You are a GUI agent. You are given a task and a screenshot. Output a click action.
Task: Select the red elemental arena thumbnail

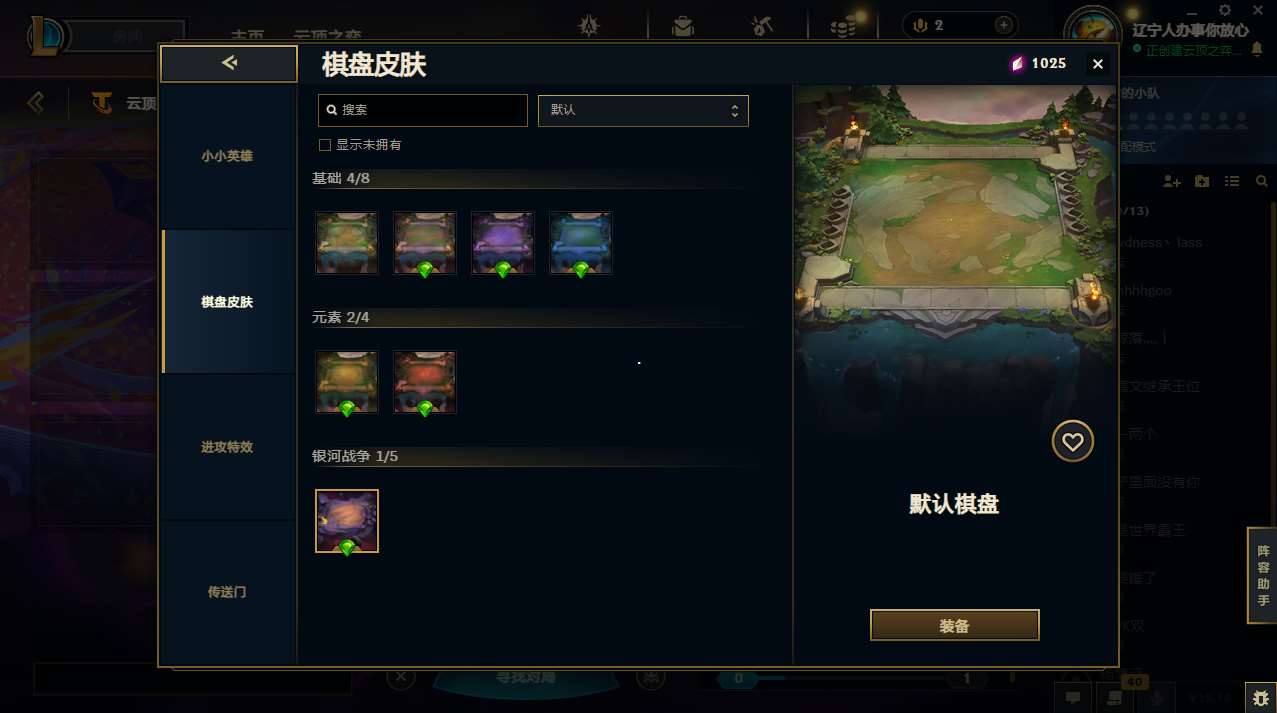point(425,382)
